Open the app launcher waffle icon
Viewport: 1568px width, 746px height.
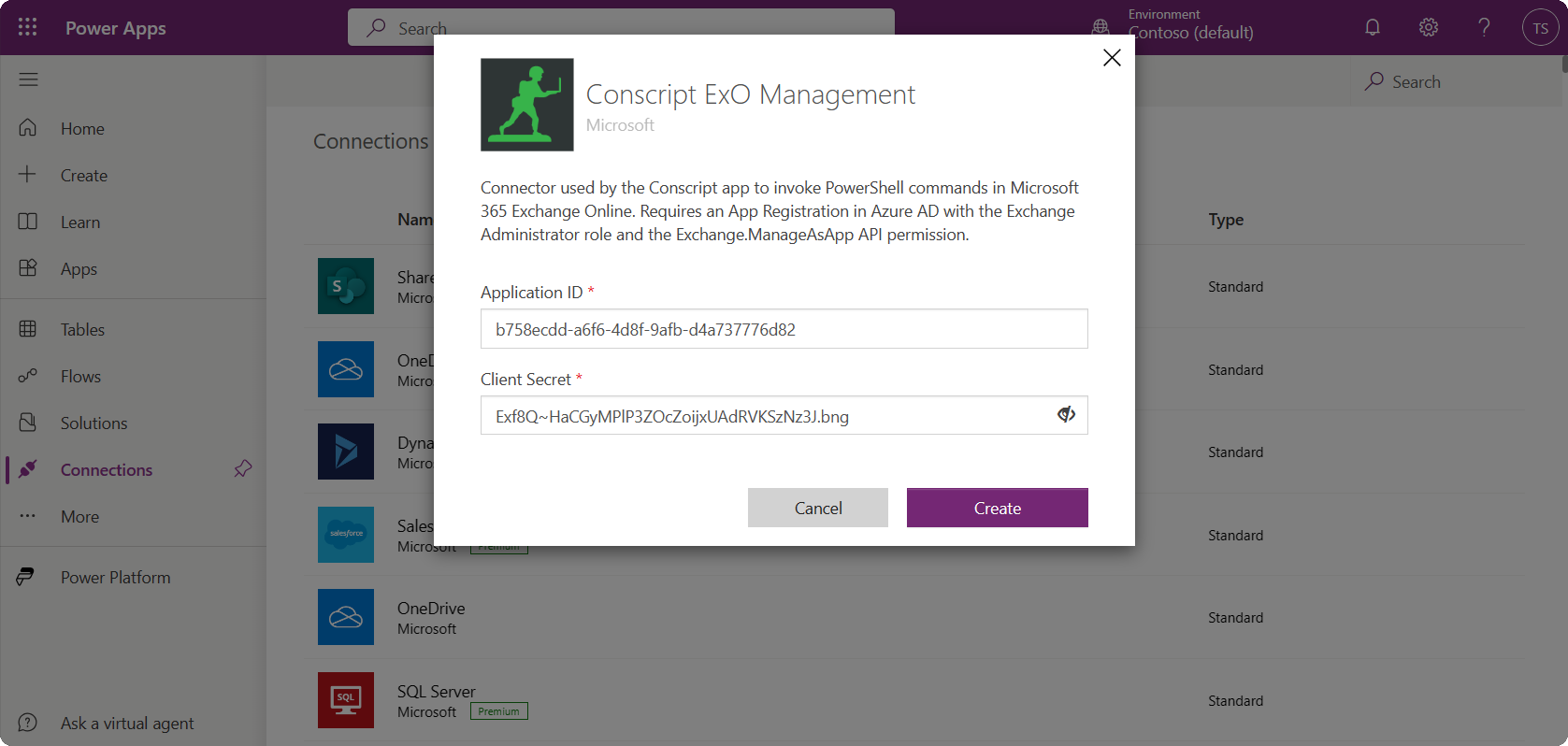pos(27,27)
